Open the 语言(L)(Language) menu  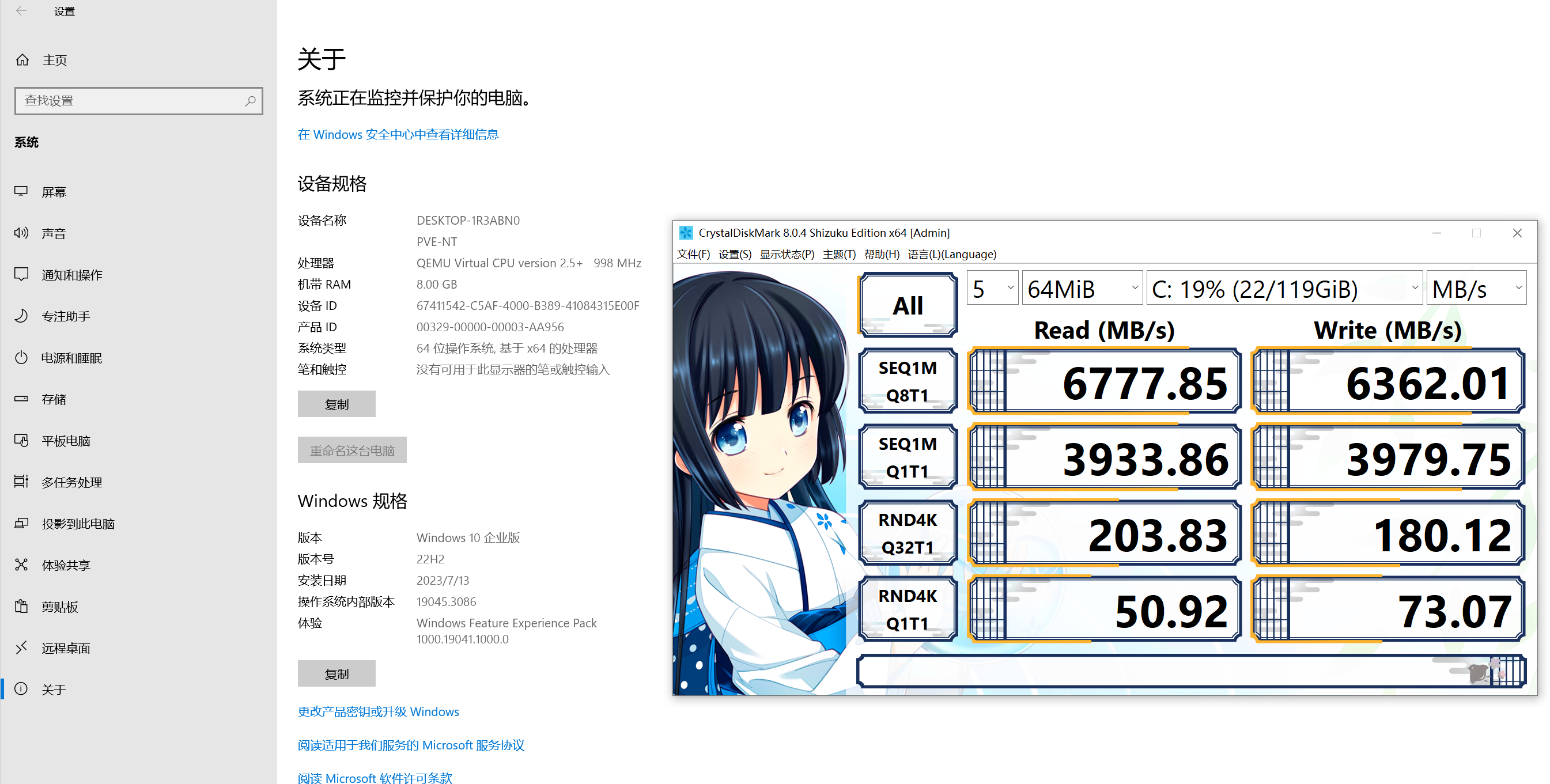952,255
